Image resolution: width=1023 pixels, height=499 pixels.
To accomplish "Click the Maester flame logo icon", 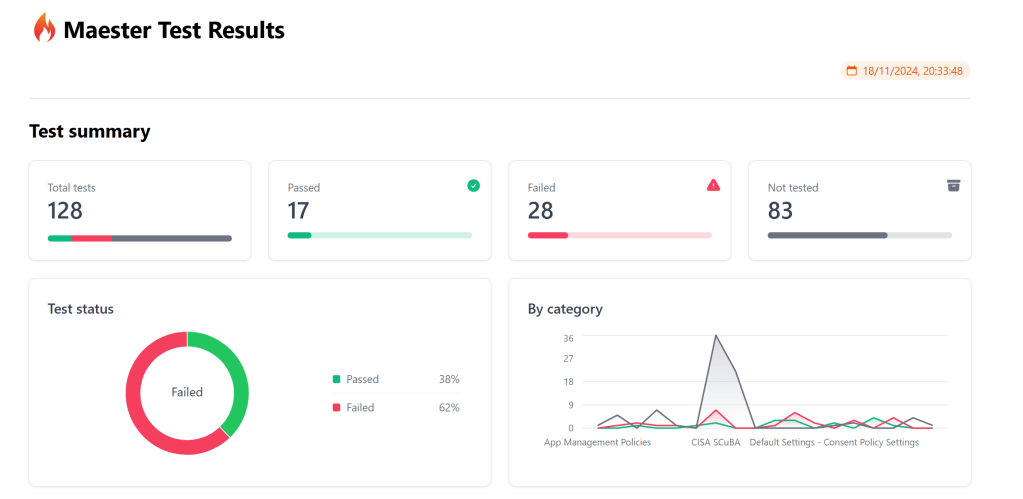I will coord(44,29).
